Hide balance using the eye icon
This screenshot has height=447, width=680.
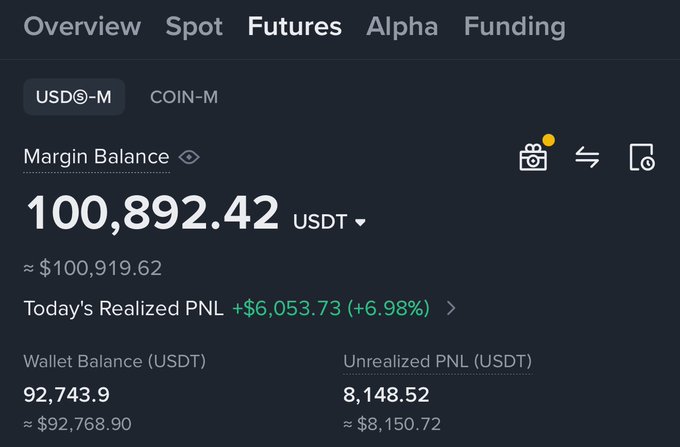pos(188,157)
